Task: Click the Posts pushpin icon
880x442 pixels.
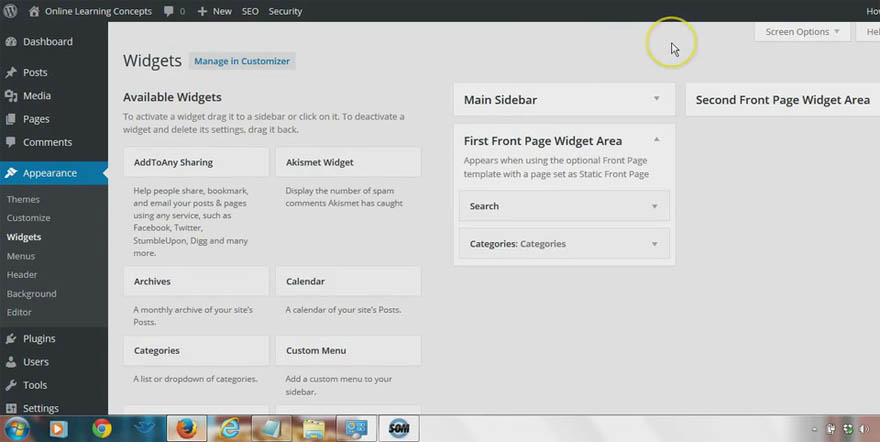Action: tap(11, 72)
